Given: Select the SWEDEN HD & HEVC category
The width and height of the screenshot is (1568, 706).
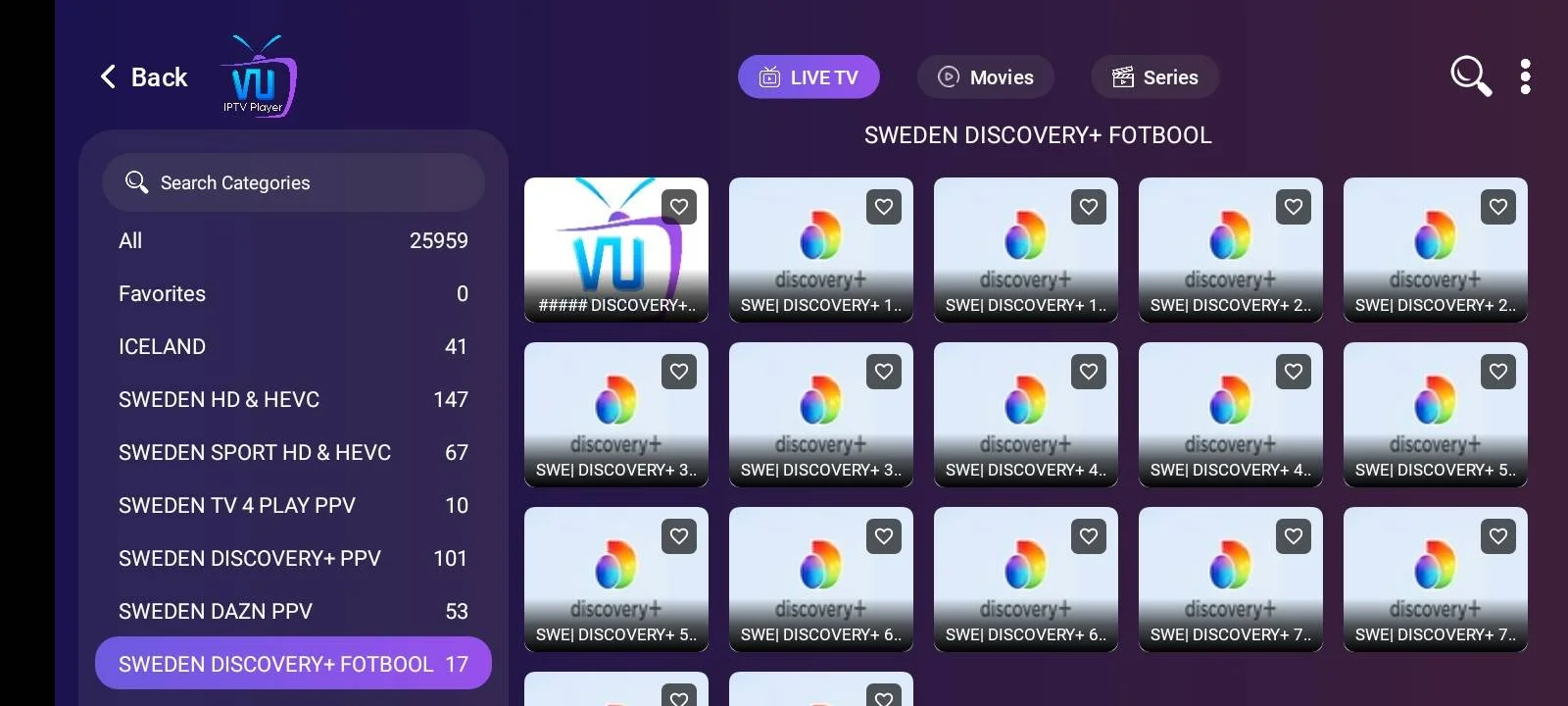Looking at the screenshot, I should (x=293, y=399).
